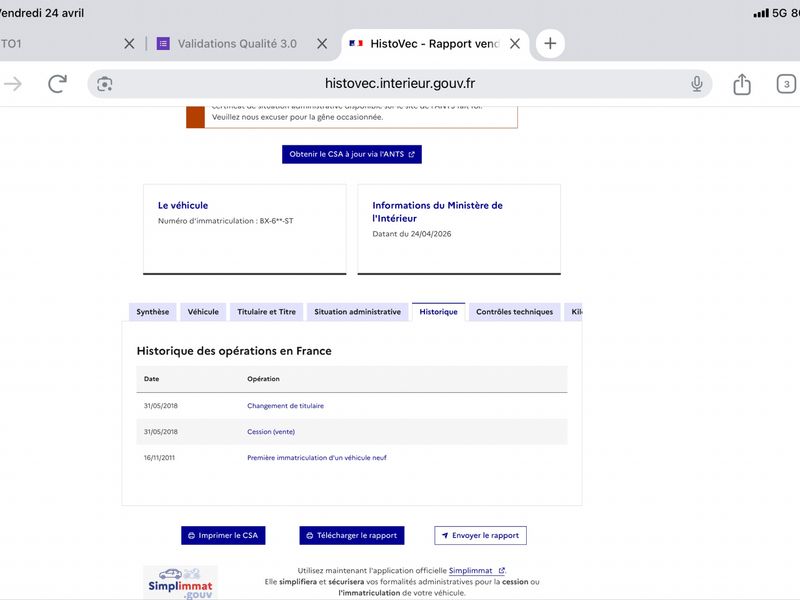Click Télécharger le rapport button
This screenshot has height=600, width=800.
pyautogui.click(x=352, y=535)
